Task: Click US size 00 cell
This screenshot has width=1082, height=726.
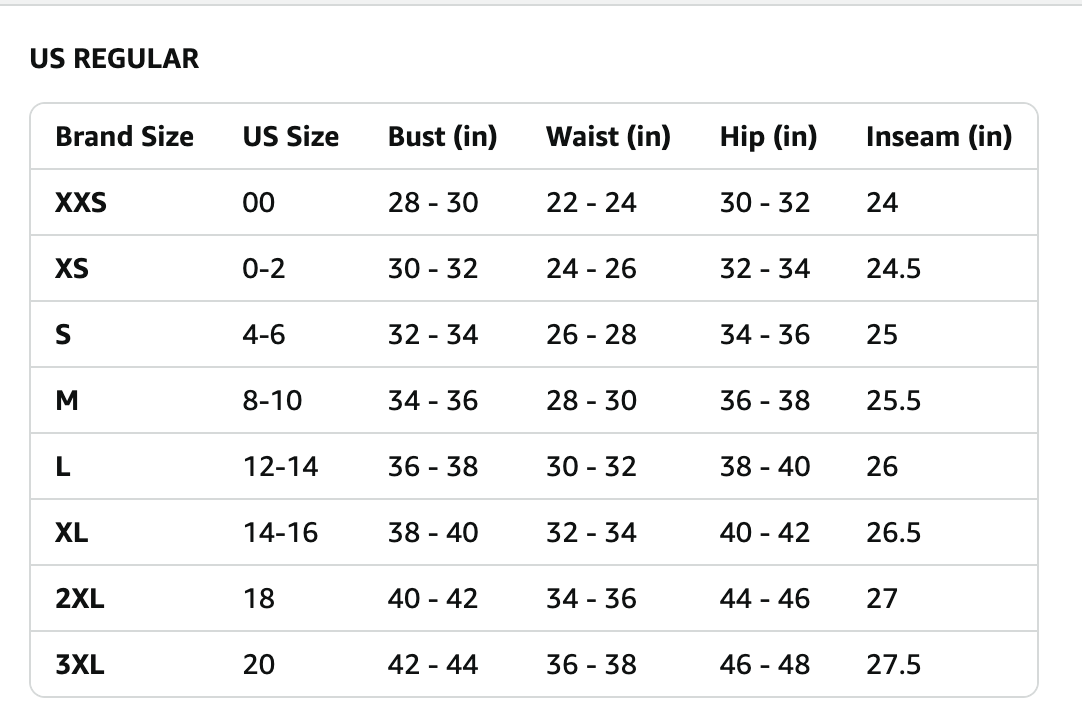Action: [258, 203]
